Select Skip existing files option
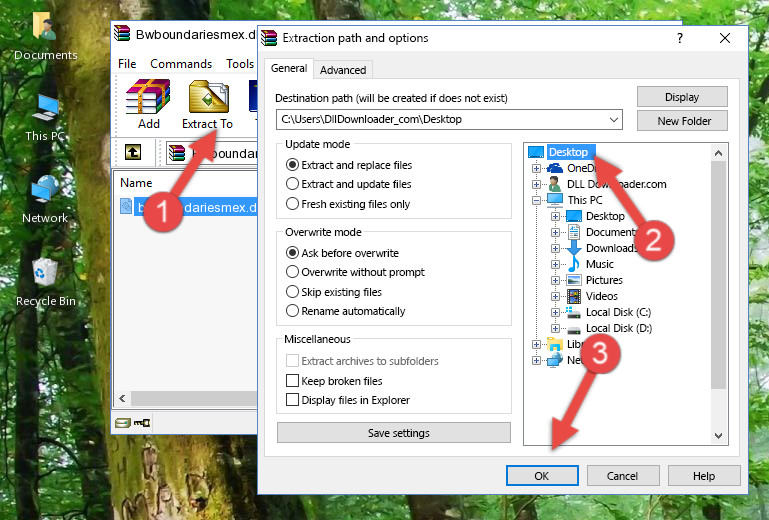This screenshot has width=769, height=520. pyautogui.click(x=292, y=292)
